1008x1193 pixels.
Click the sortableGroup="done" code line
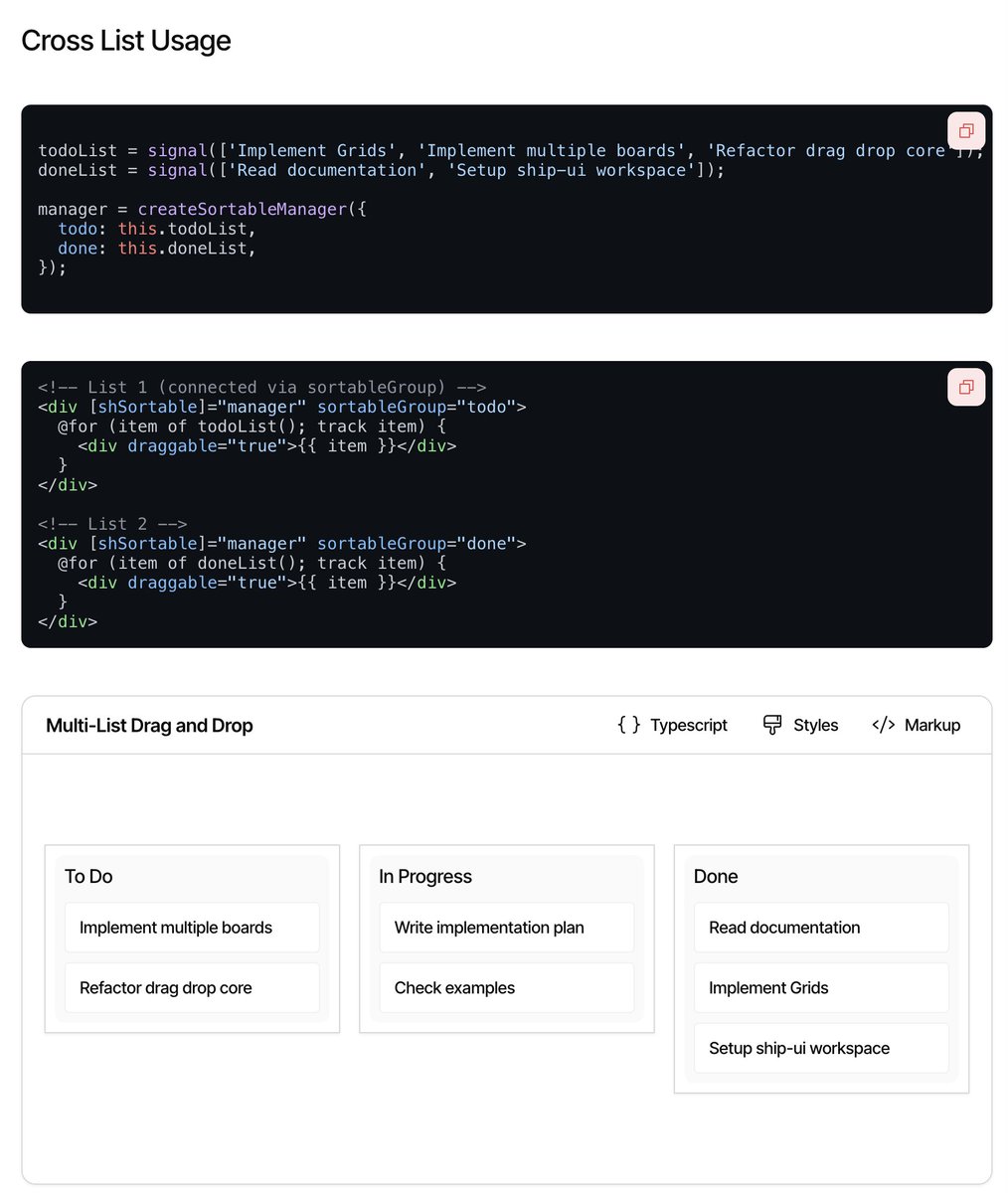tap(281, 544)
